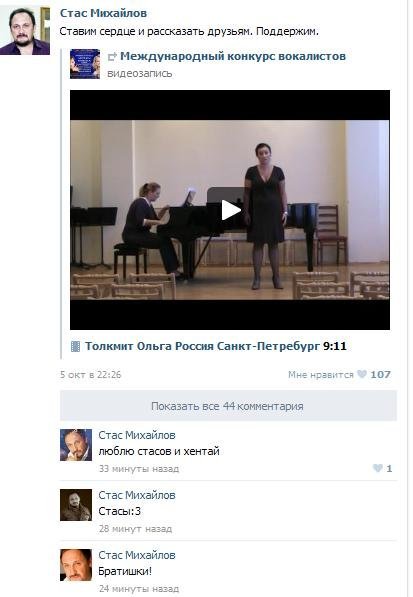This screenshot has height=597, width=413.
Task: Open avatar of 'Братишки!' commenter
Action: coord(76,565)
